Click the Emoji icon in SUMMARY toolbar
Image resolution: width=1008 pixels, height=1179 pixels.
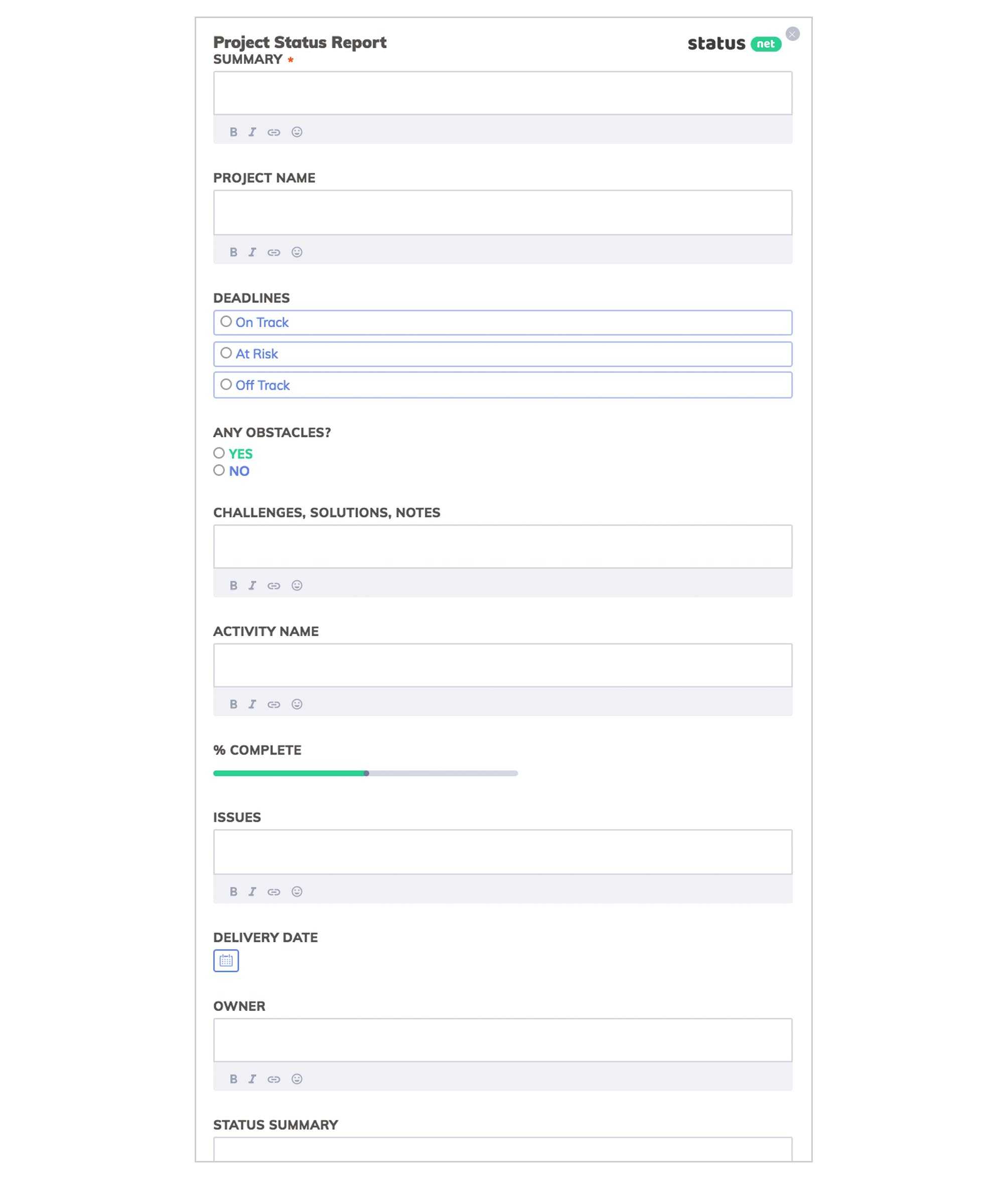pos(297,131)
